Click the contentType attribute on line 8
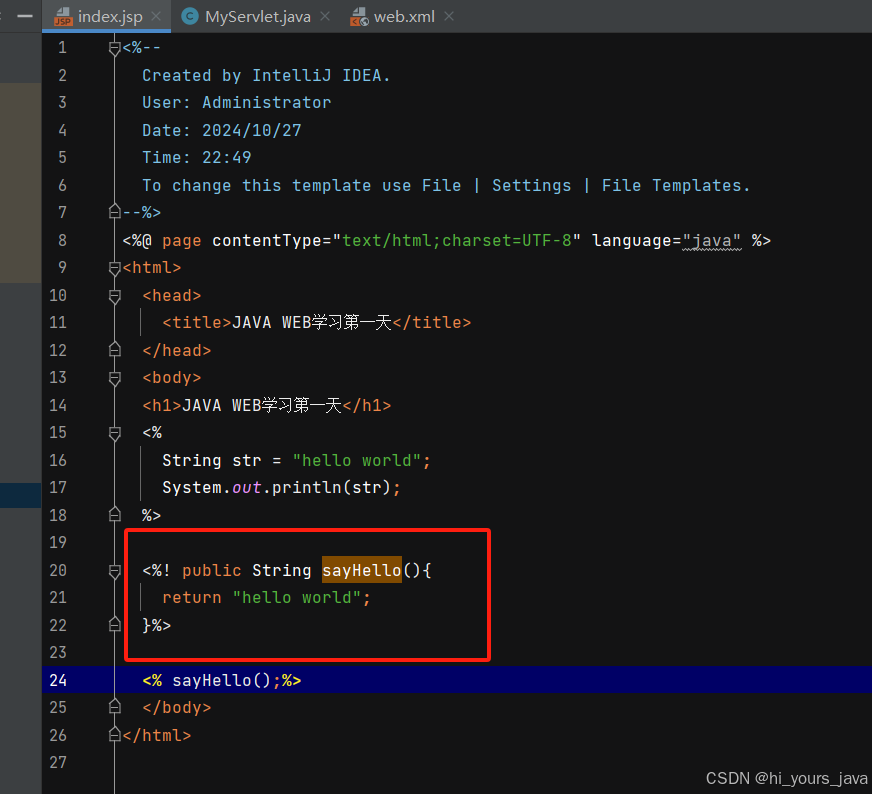The height and width of the screenshot is (794, 872). 267,240
